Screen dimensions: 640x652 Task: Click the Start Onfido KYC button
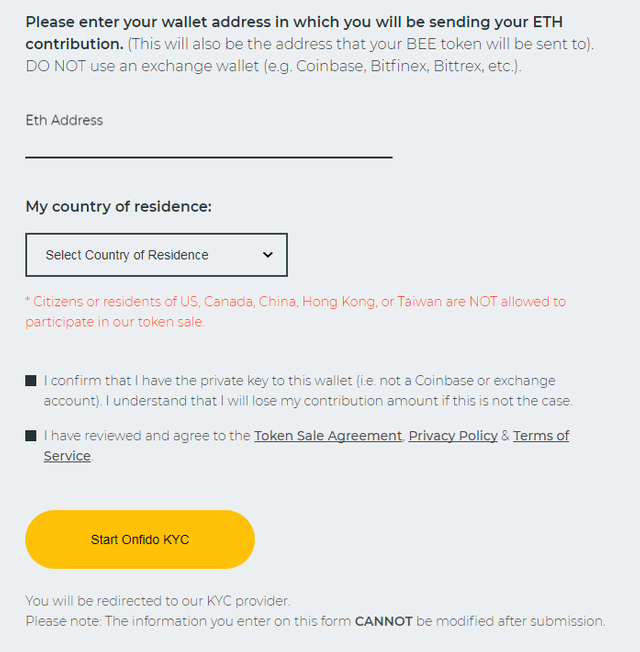140,539
